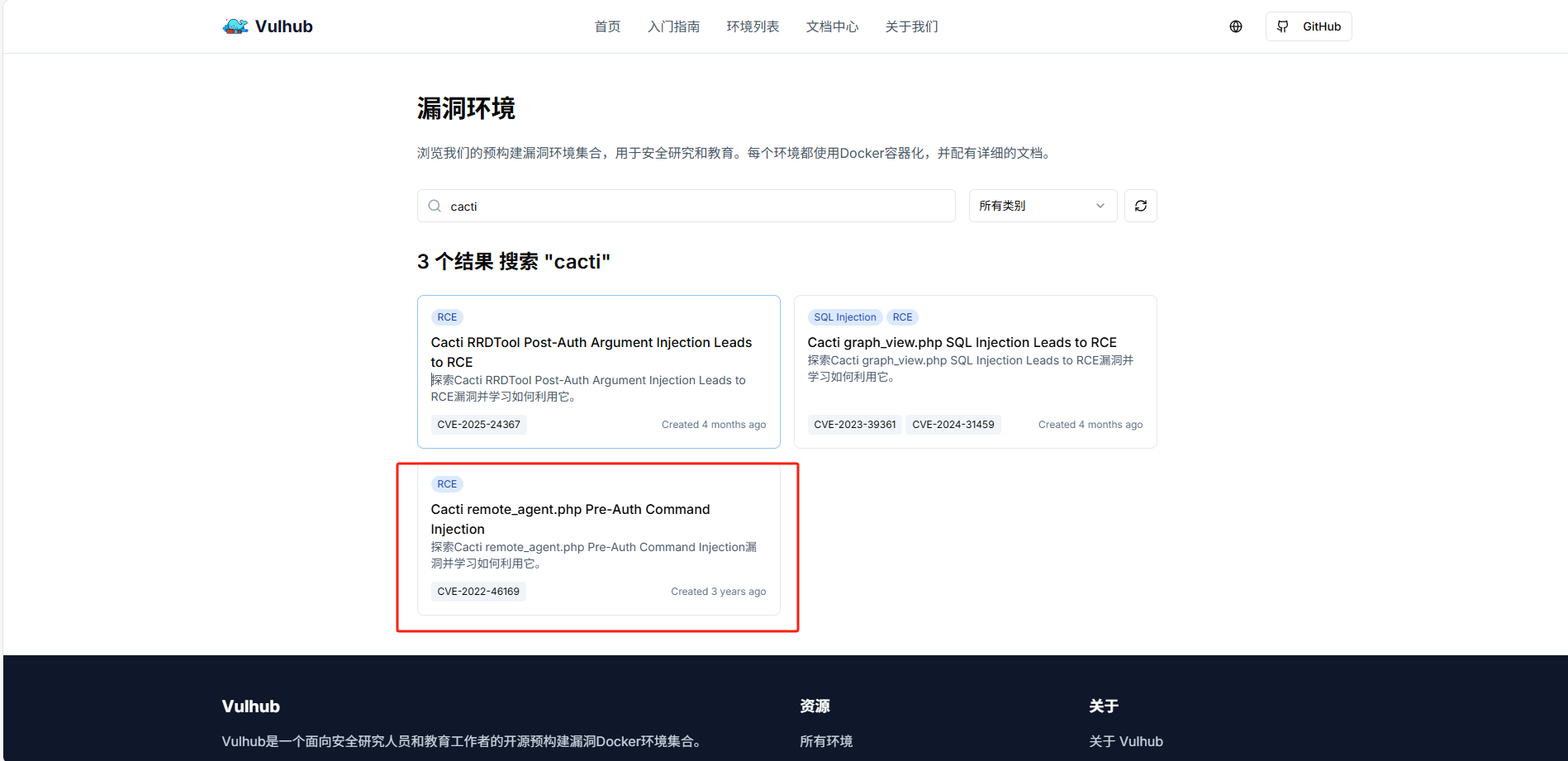This screenshot has height=761, width=1568.
Task: Click the 漏洞环境 page heading
Action: tap(466, 108)
